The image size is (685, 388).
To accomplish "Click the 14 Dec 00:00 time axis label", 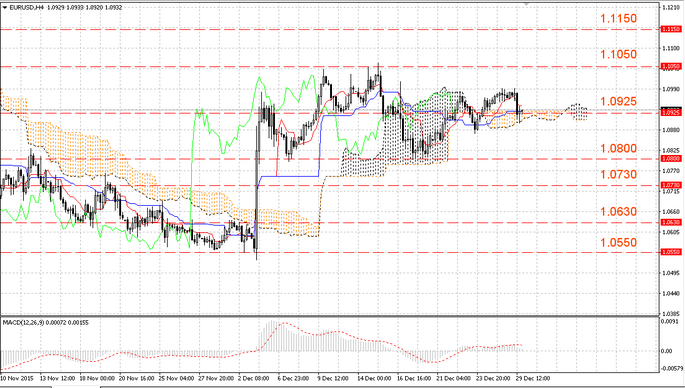I will click(374, 378).
